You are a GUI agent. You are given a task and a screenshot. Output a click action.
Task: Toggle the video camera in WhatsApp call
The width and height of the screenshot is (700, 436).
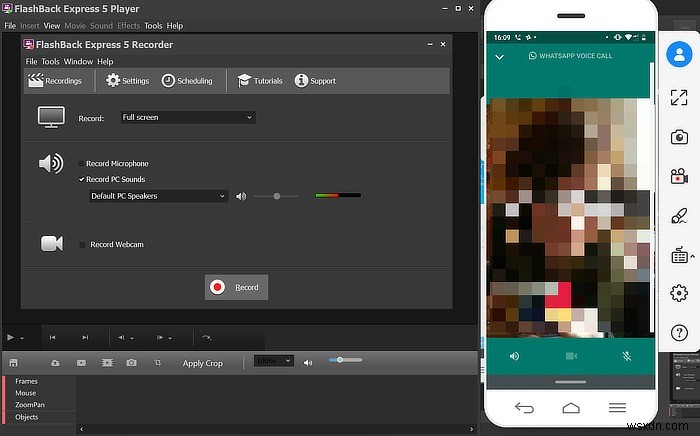[571, 356]
